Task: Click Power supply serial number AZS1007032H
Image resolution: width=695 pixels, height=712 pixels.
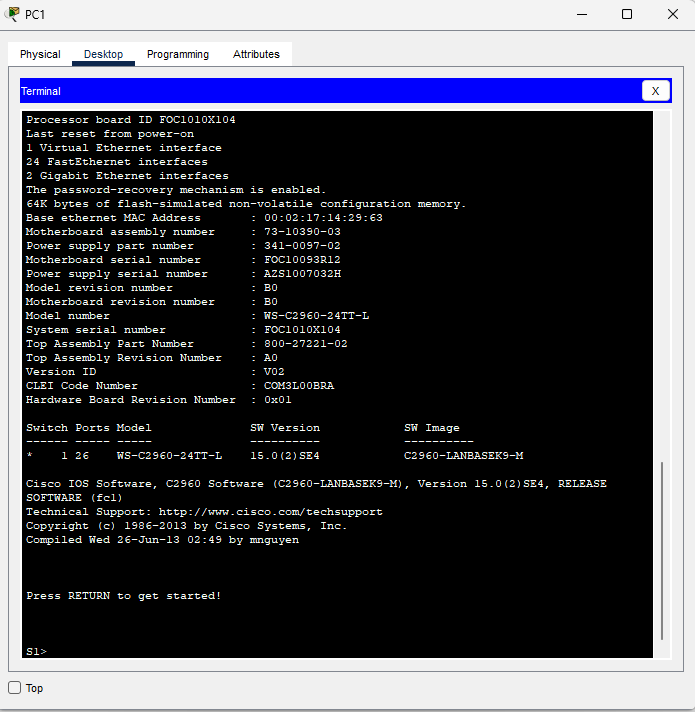Action: click(302, 274)
